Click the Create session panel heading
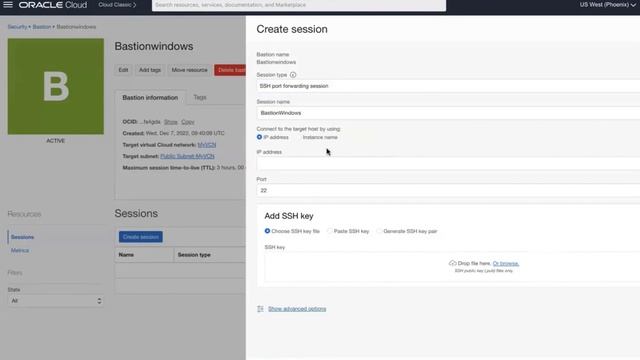 292,29
